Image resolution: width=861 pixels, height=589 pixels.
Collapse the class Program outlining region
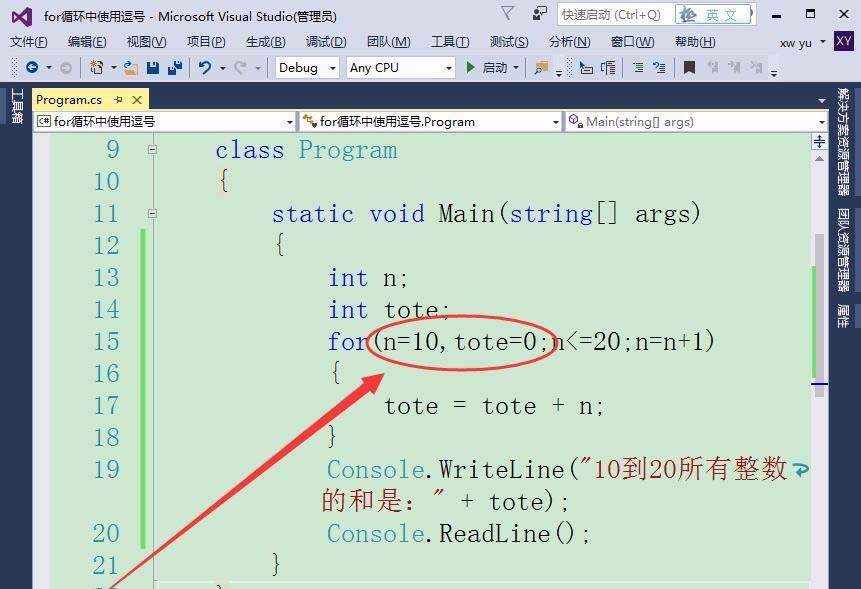coord(153,149)
